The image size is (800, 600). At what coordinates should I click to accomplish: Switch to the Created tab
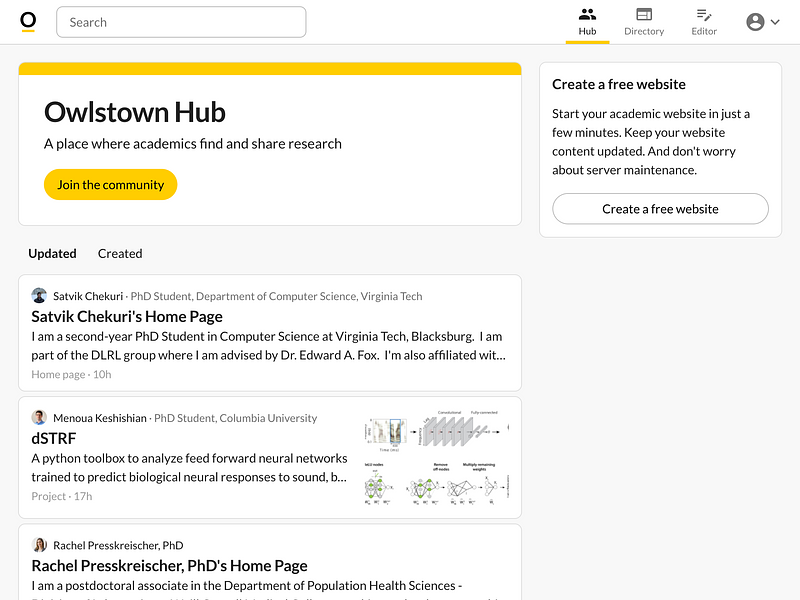[120, 254]
